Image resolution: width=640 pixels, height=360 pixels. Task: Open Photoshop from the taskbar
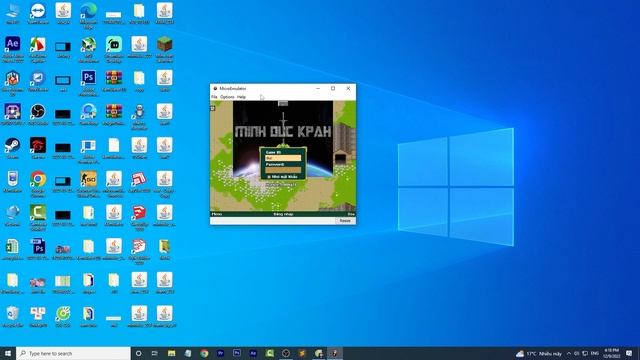237,353
